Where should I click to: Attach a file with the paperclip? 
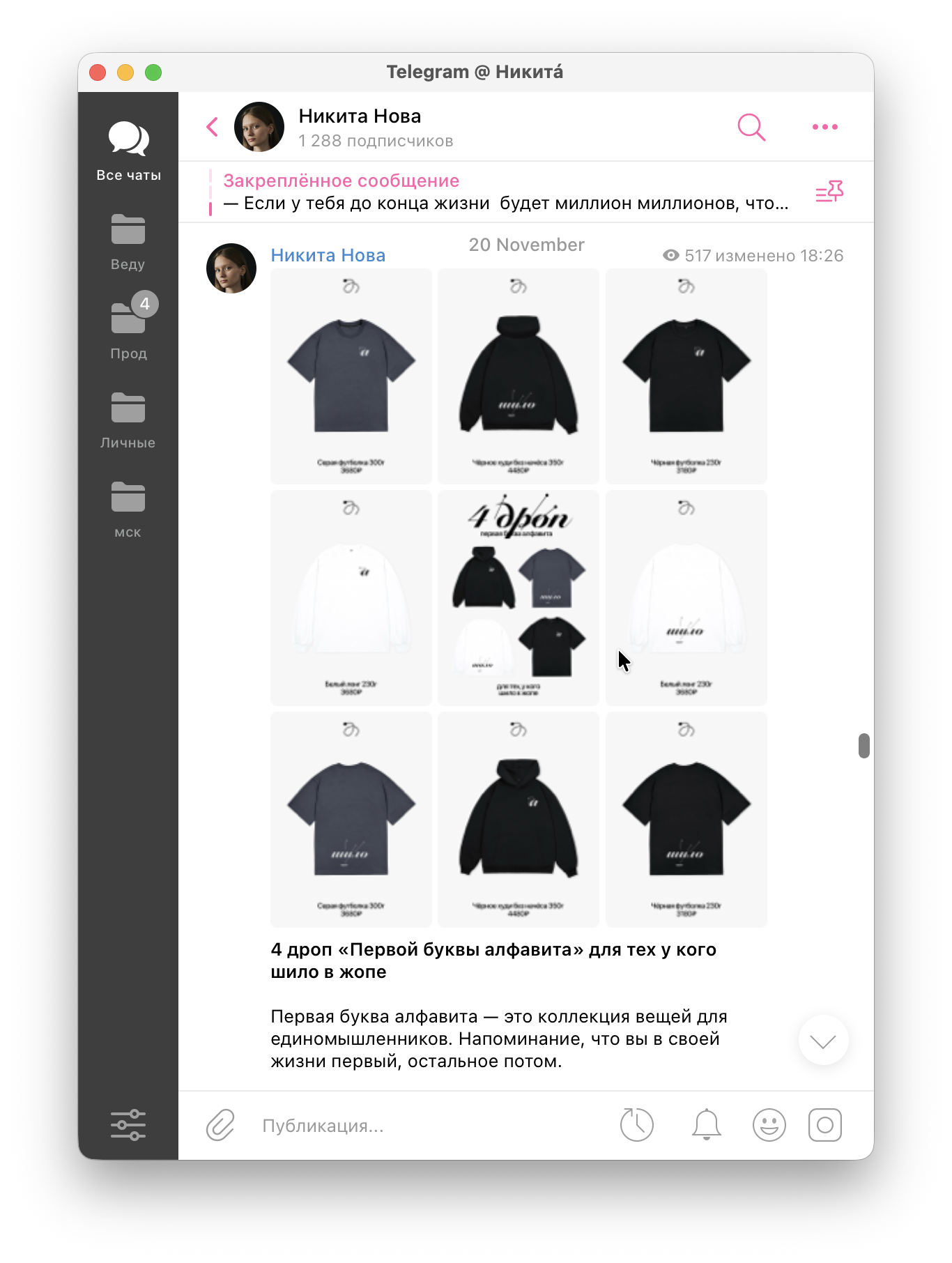pyautogui.click(x=220, y=1125)
